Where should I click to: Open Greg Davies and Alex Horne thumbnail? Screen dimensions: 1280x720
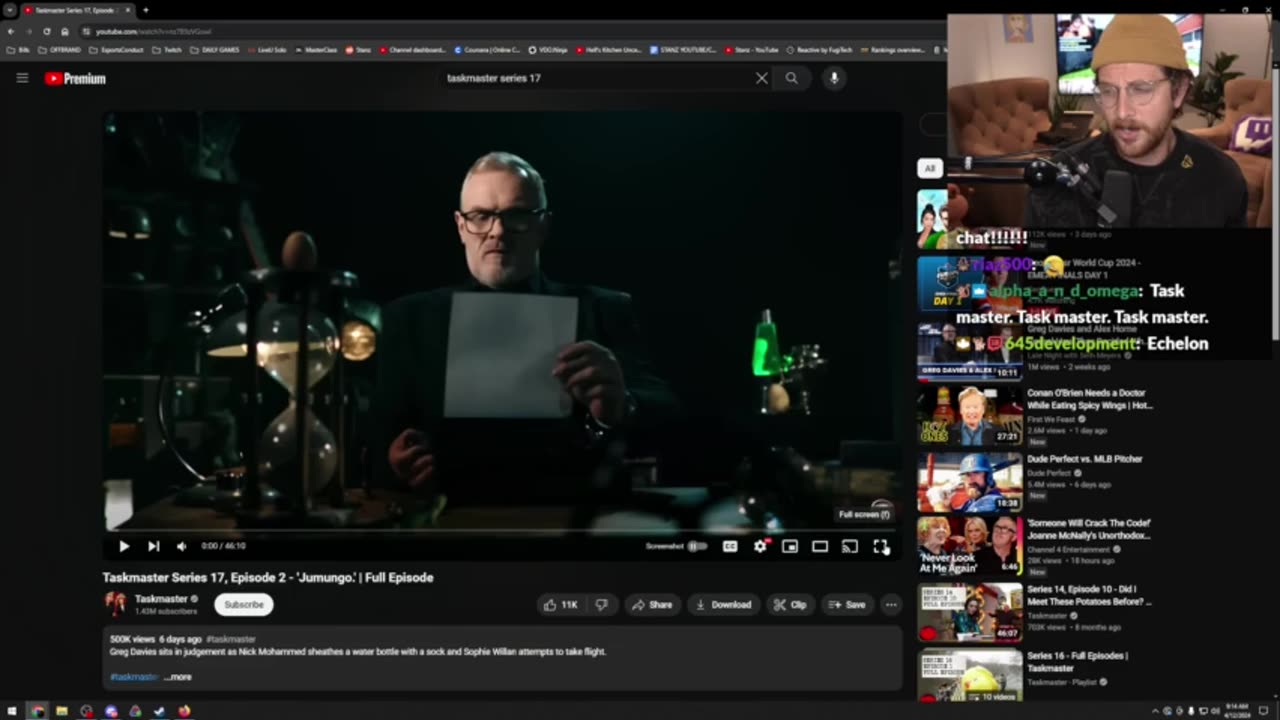(969, 350)
